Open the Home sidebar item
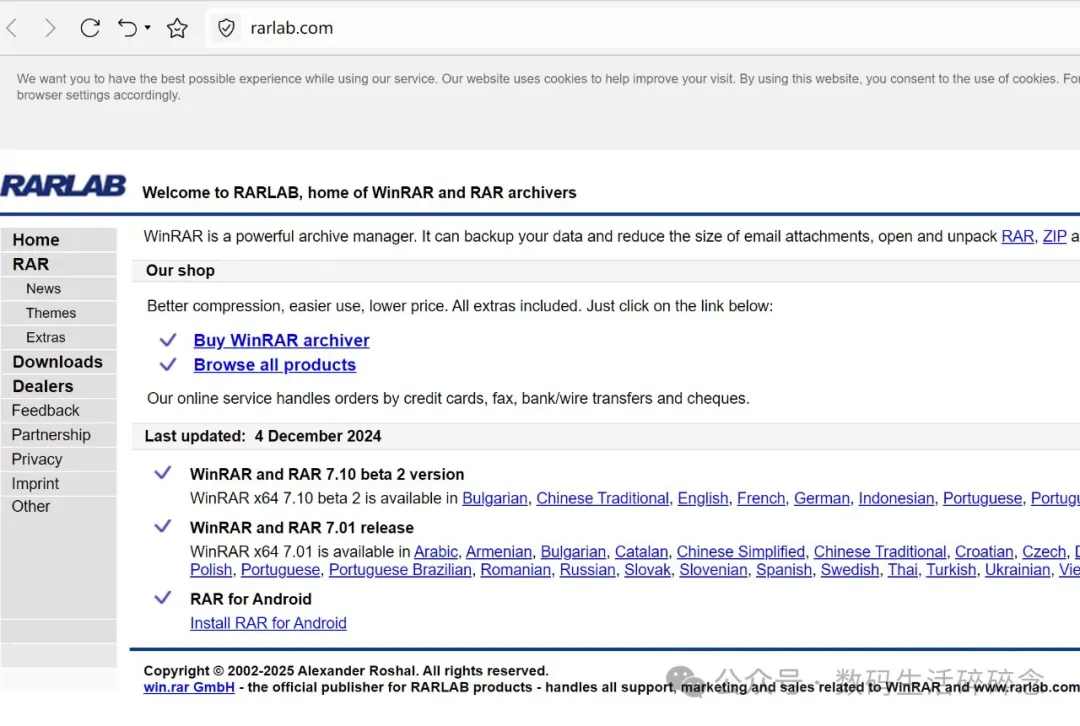The width and height of the screenshot is (1080, 726). (x=59, y=240)
